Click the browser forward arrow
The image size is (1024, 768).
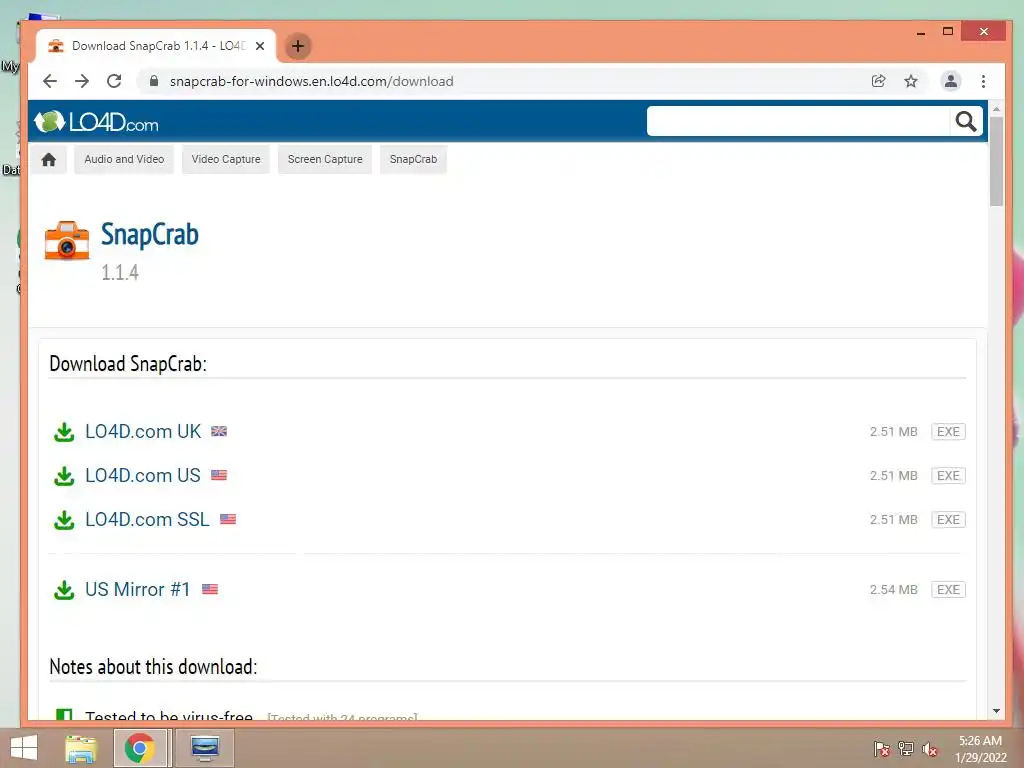pos(82,81)
